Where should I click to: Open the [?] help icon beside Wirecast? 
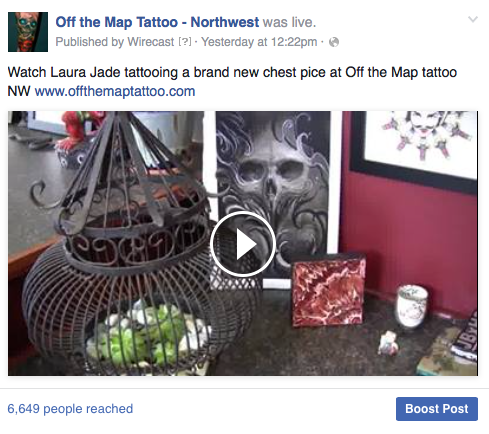185,42
